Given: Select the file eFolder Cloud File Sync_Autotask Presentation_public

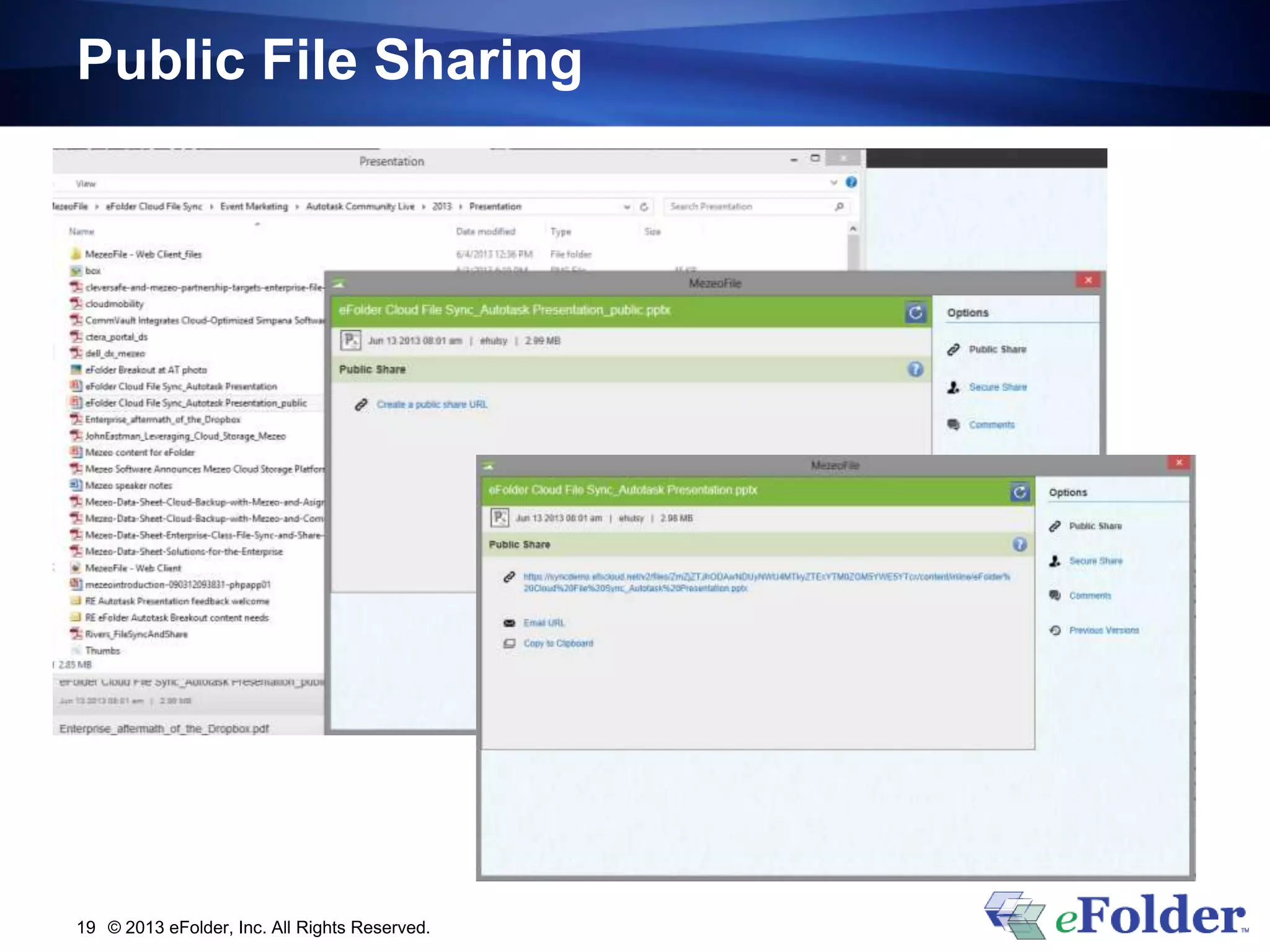Looking at the screenshot, I should (x=196, y=403).
